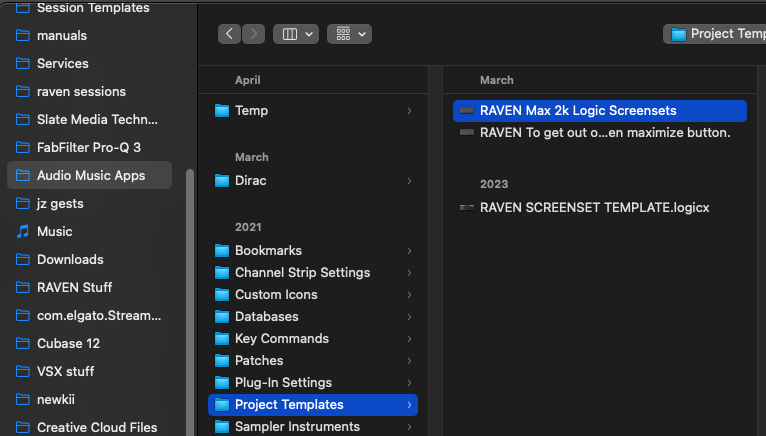The width and height of the screenshot is (766, 436).
Task: Expand Bookmarks via its chevron
Action: 409,251
